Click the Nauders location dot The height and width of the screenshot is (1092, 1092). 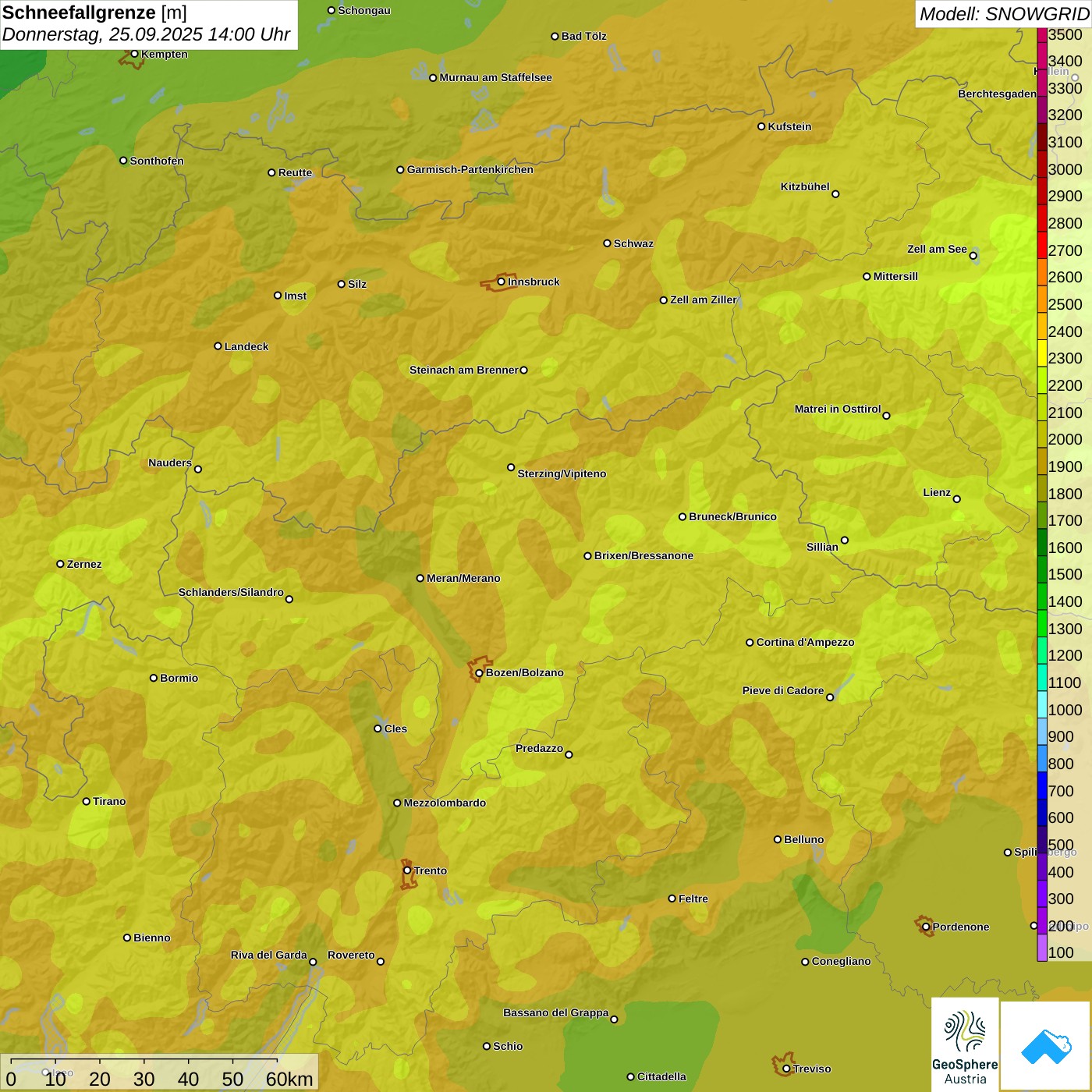[198, 469]
